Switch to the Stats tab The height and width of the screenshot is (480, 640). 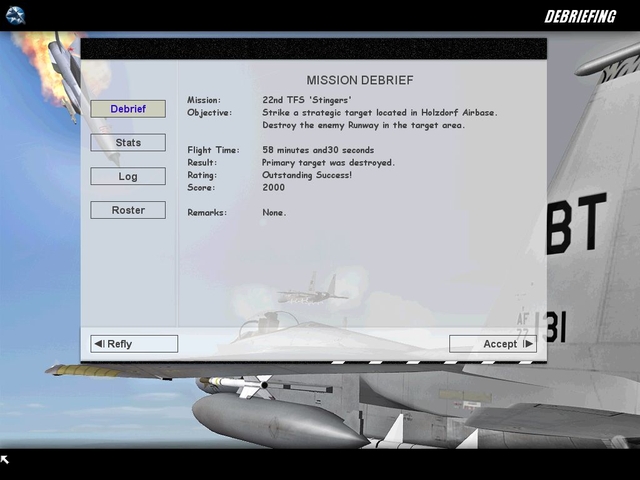(128, 142)
